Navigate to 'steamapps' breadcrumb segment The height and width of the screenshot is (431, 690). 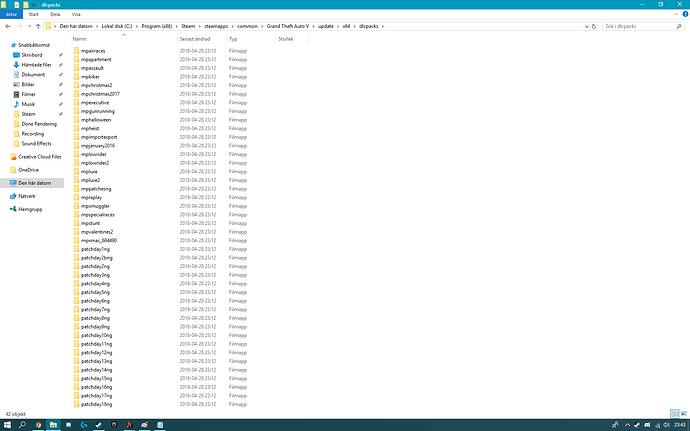pyautogui.click(x=216, y=26)
